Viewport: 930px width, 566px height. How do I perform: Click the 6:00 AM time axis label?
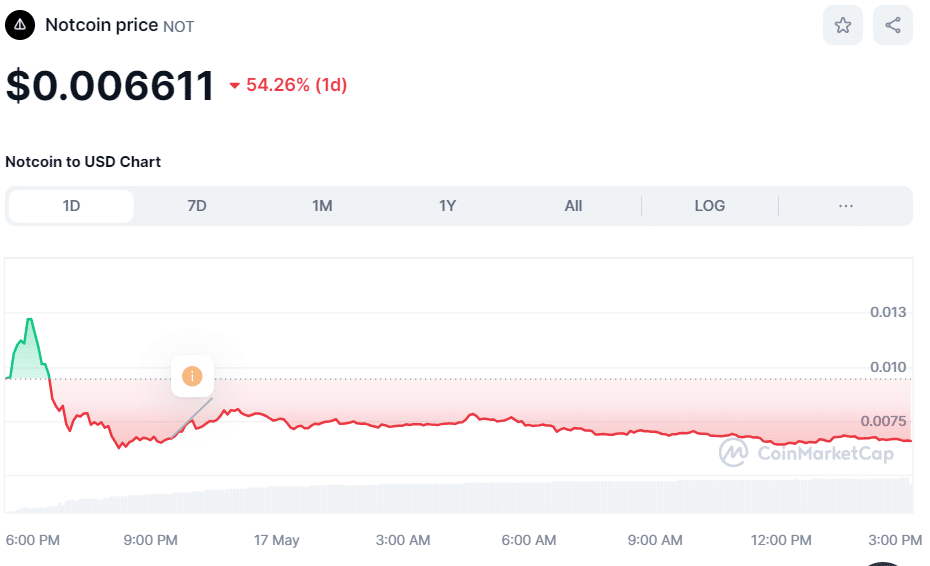point(528,540)
